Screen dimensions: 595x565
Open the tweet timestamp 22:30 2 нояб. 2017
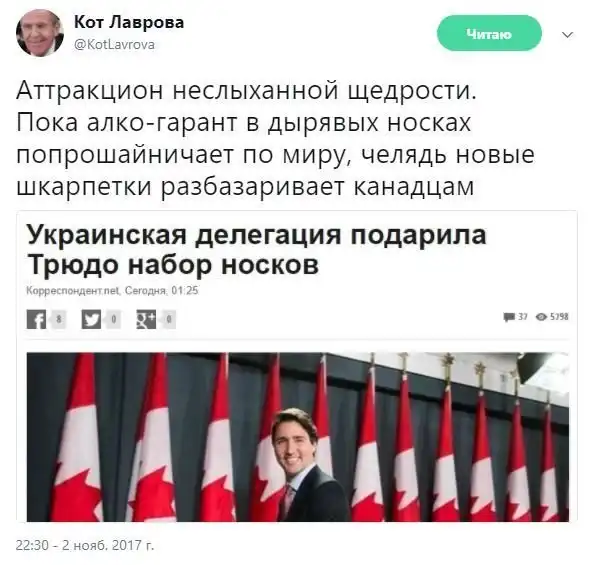tap(85, 545)
